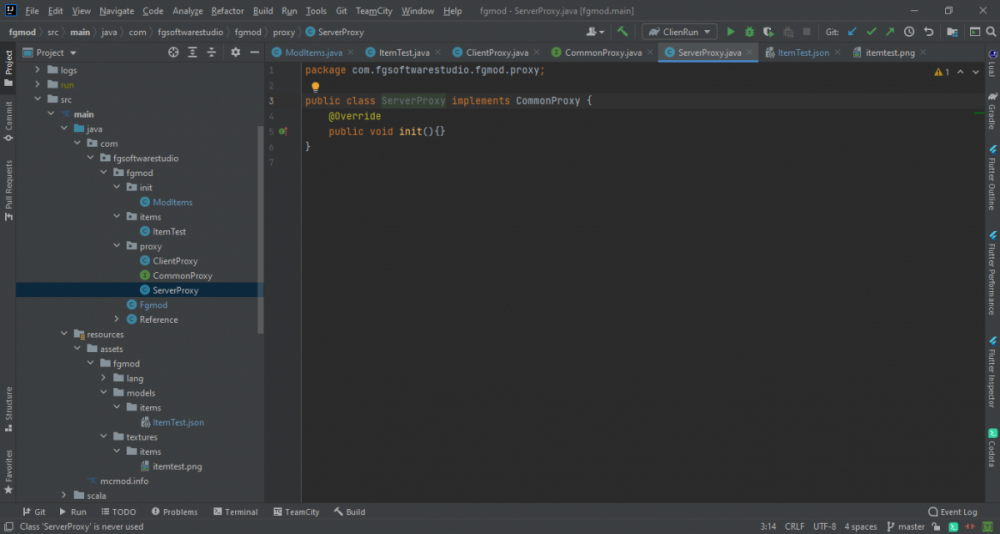Open the Codota tool window on right sidebar
1000x534 pixels.
(x=992, y=448)
